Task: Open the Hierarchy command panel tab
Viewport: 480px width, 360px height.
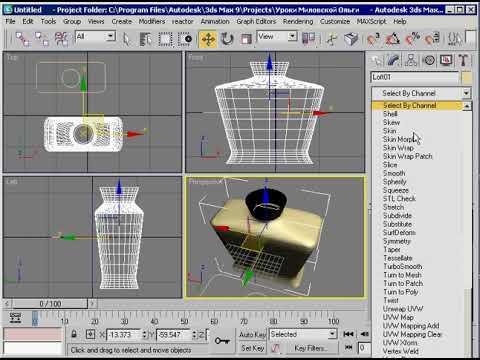Action: [411, 60]
